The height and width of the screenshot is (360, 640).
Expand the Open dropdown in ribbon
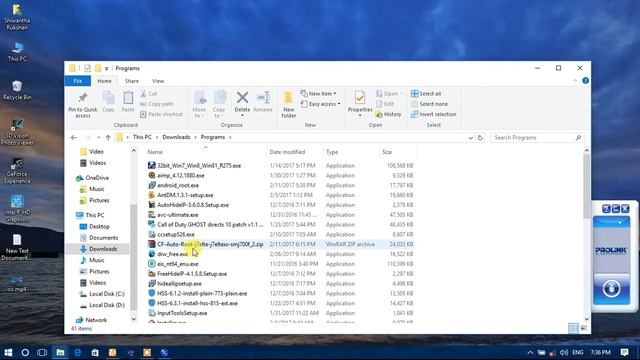pos(389,94)
